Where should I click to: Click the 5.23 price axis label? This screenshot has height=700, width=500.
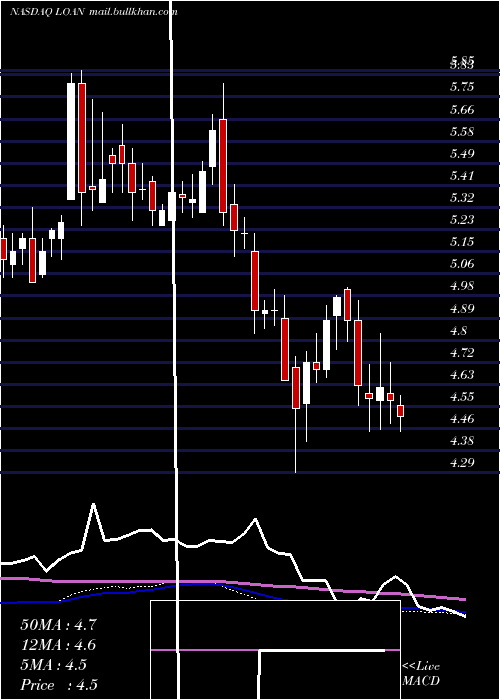462,220
